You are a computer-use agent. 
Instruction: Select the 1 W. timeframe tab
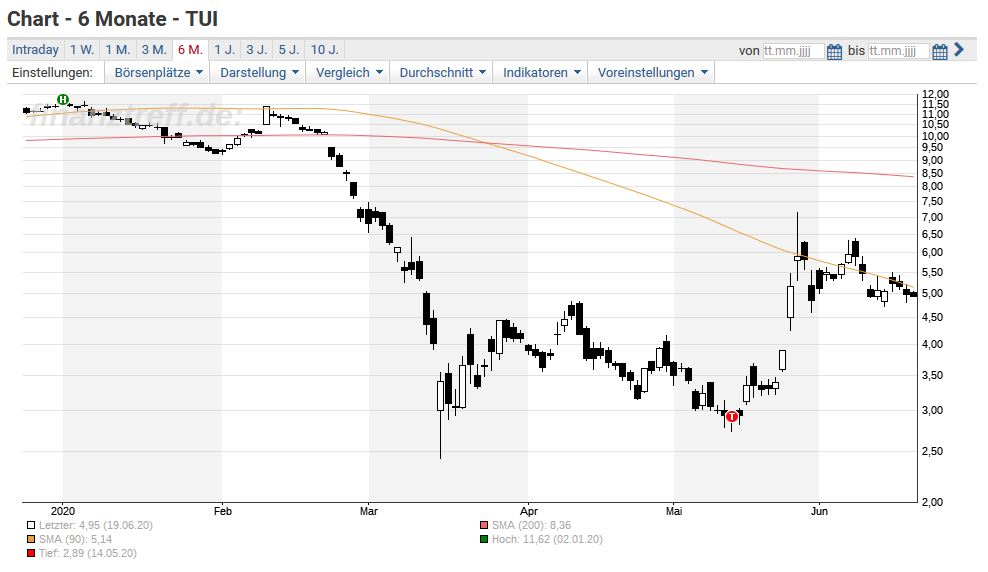(81, 50)
